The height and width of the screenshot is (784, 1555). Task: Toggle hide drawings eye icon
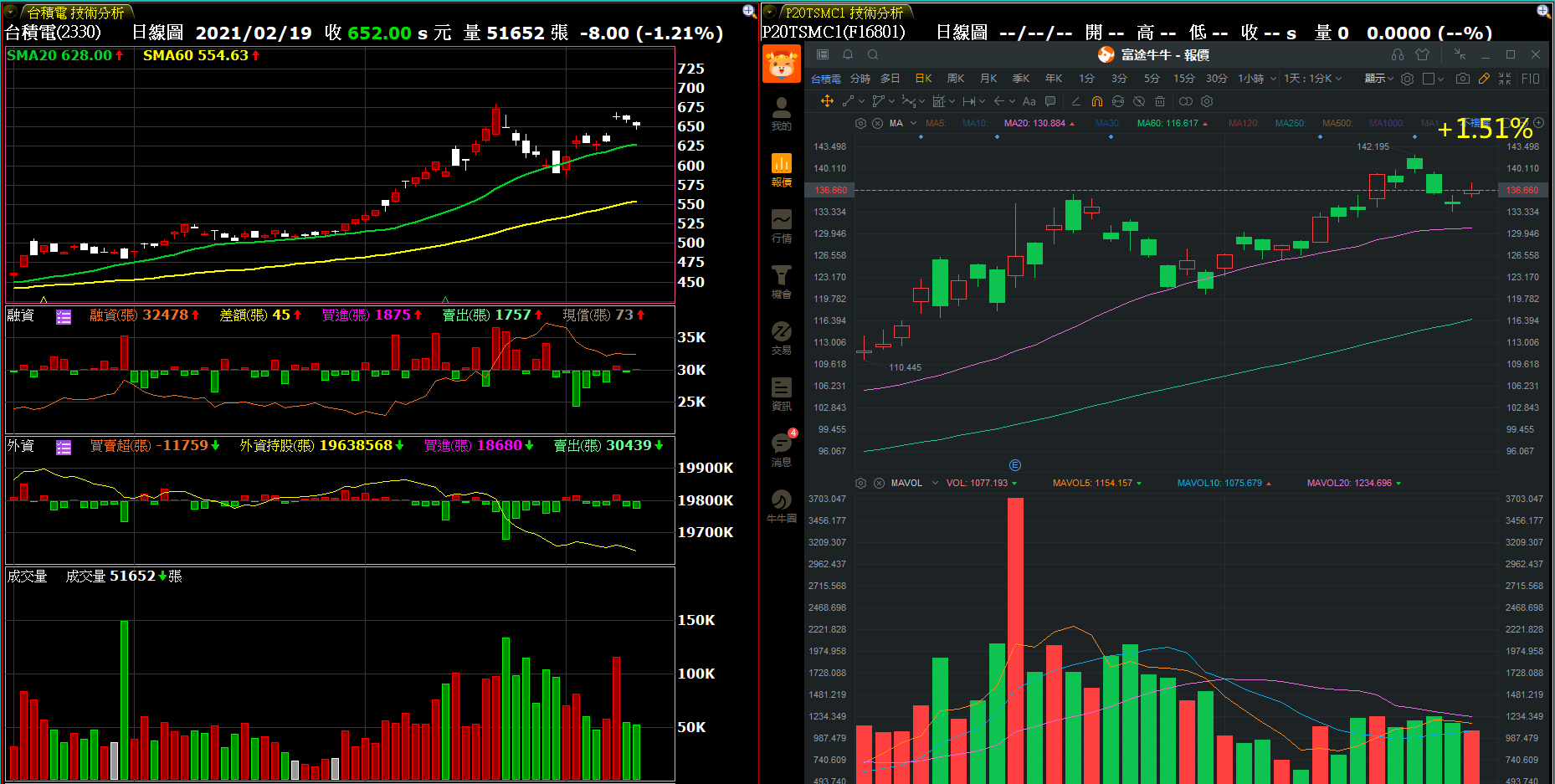click(x=1138, y=101)
